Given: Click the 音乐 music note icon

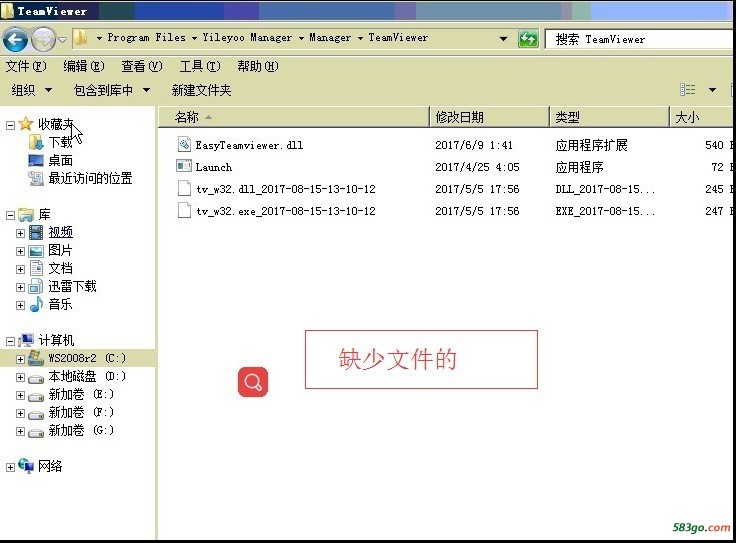Looking at the screenshot, I should pyautogui.click(x=37, y=304).
